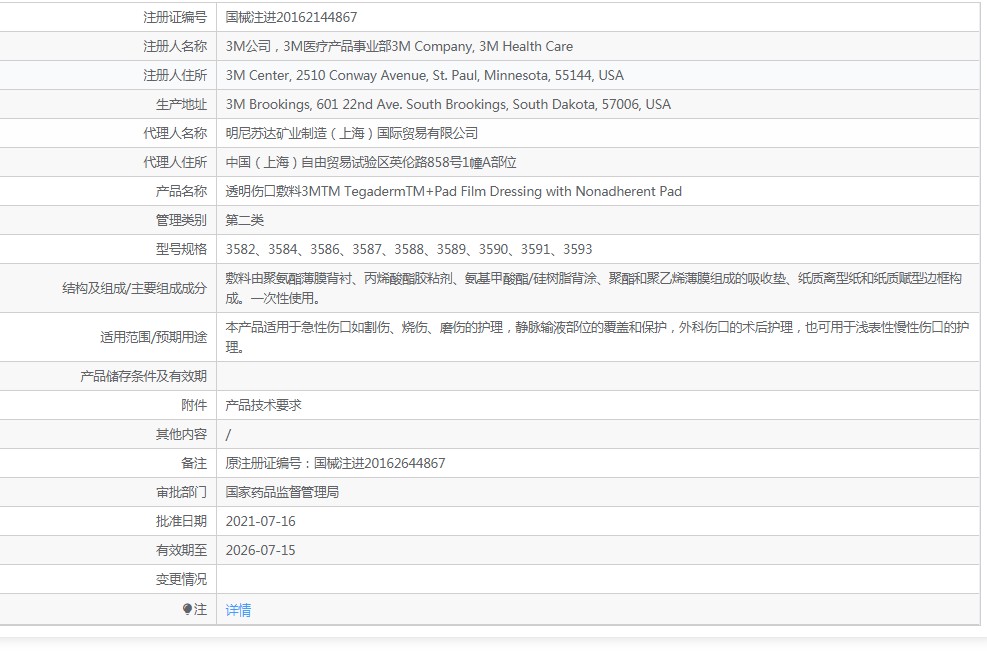The height and width of the screenshot is (655, 987).
Task: Select intended use text 本产品适用于急性伤口
Action: pyautogui.click(x=597, y=337)
